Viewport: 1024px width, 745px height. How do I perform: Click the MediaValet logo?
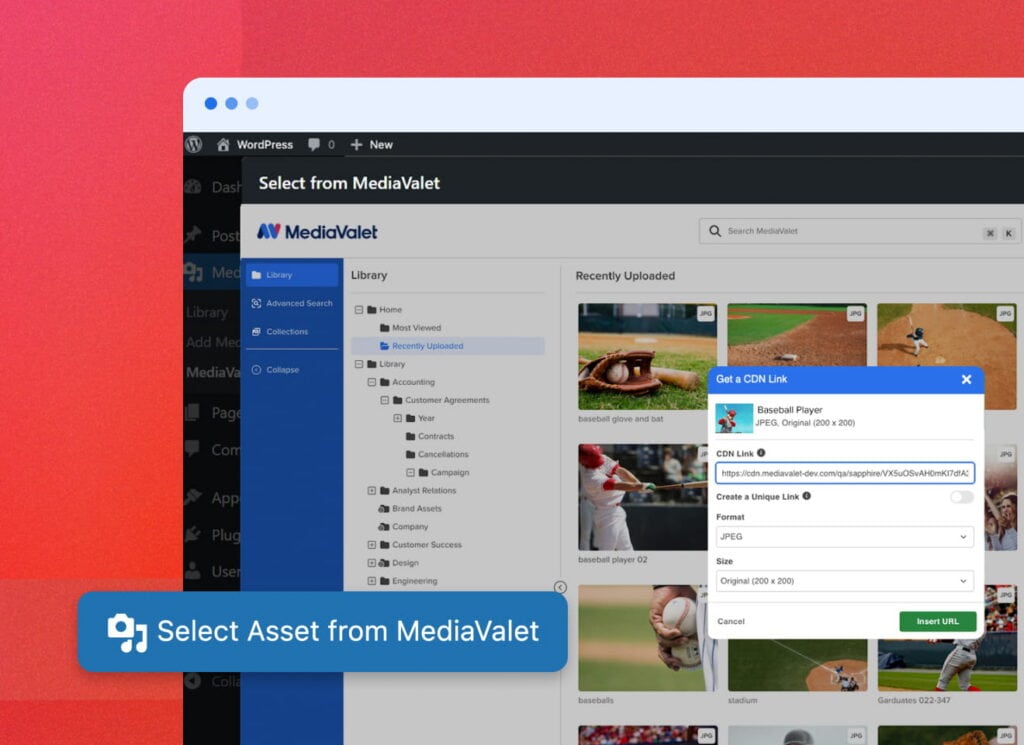[317, 232]
